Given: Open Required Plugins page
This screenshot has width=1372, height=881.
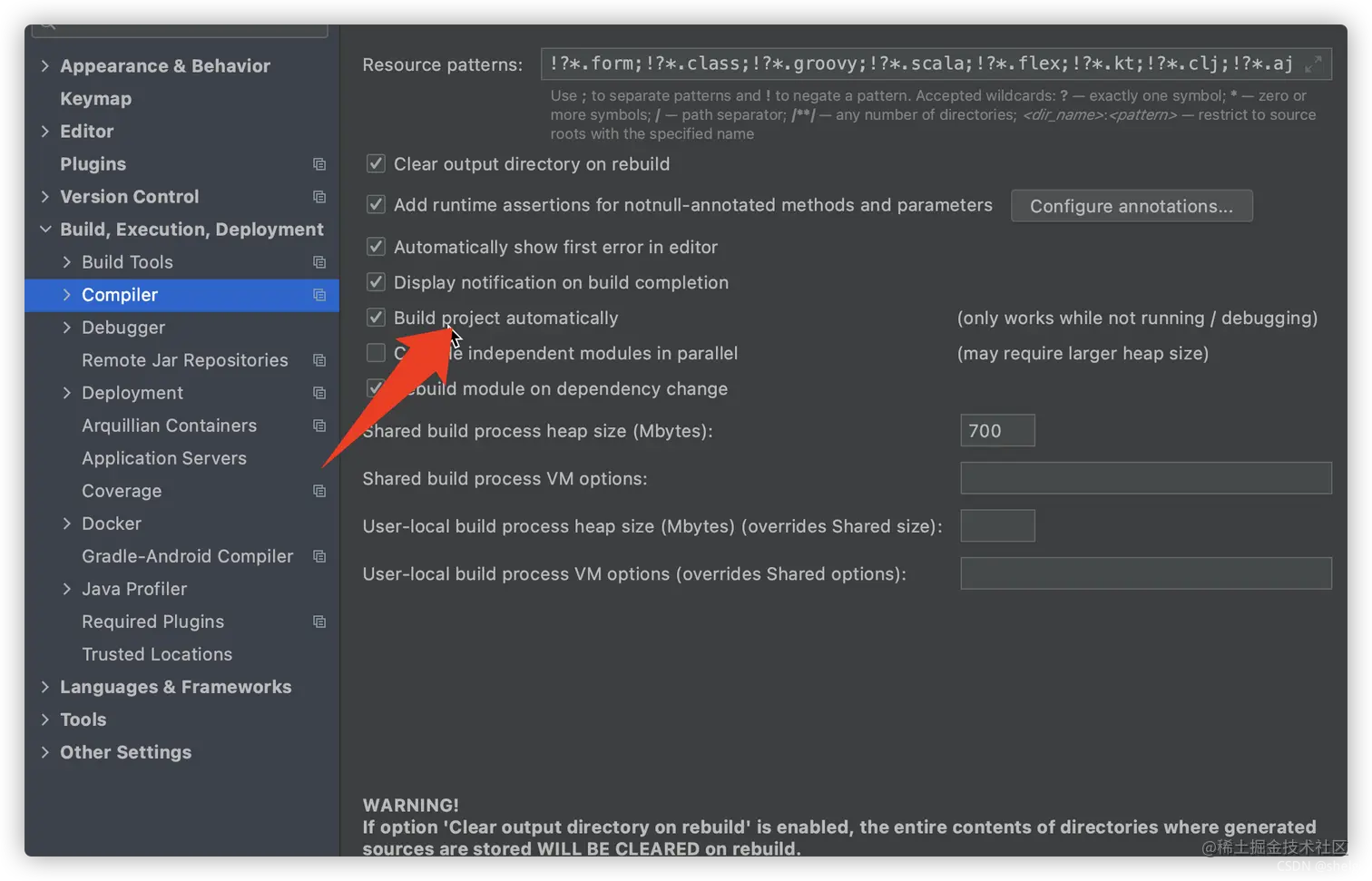Looking at the screenshot, I should 153,622.
